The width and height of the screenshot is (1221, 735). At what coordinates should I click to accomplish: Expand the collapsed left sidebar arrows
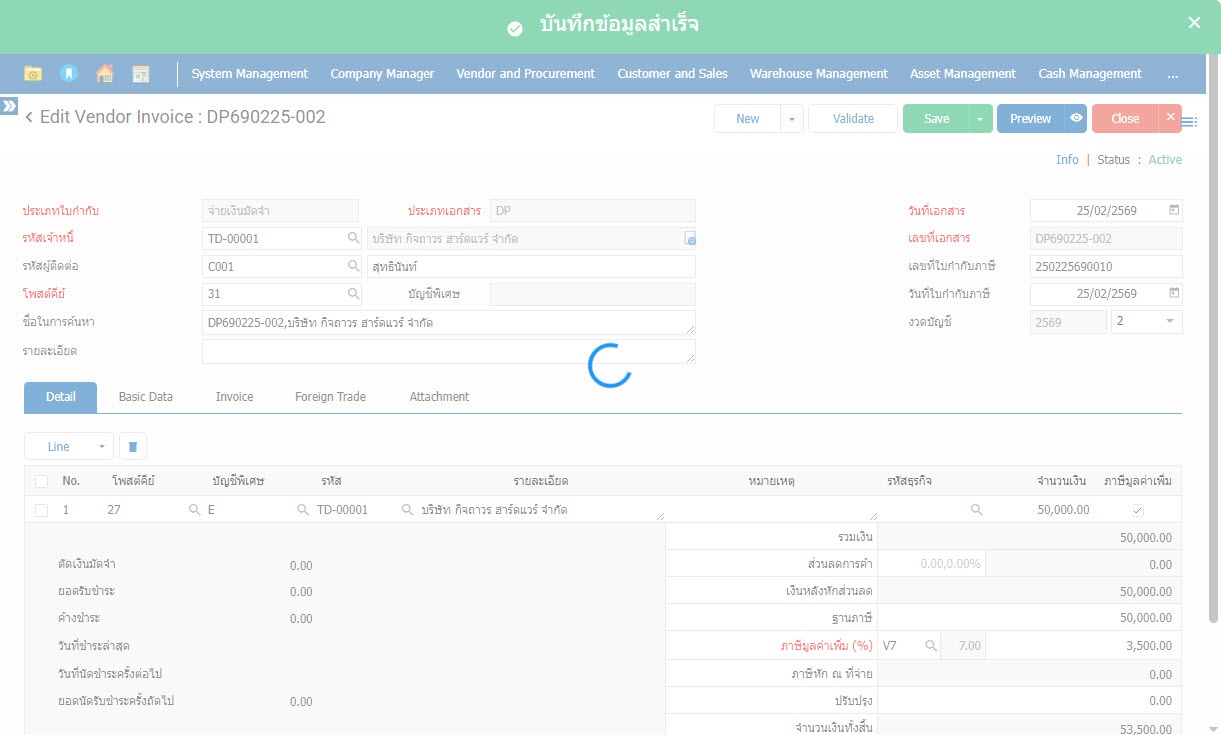coord(9,105)
